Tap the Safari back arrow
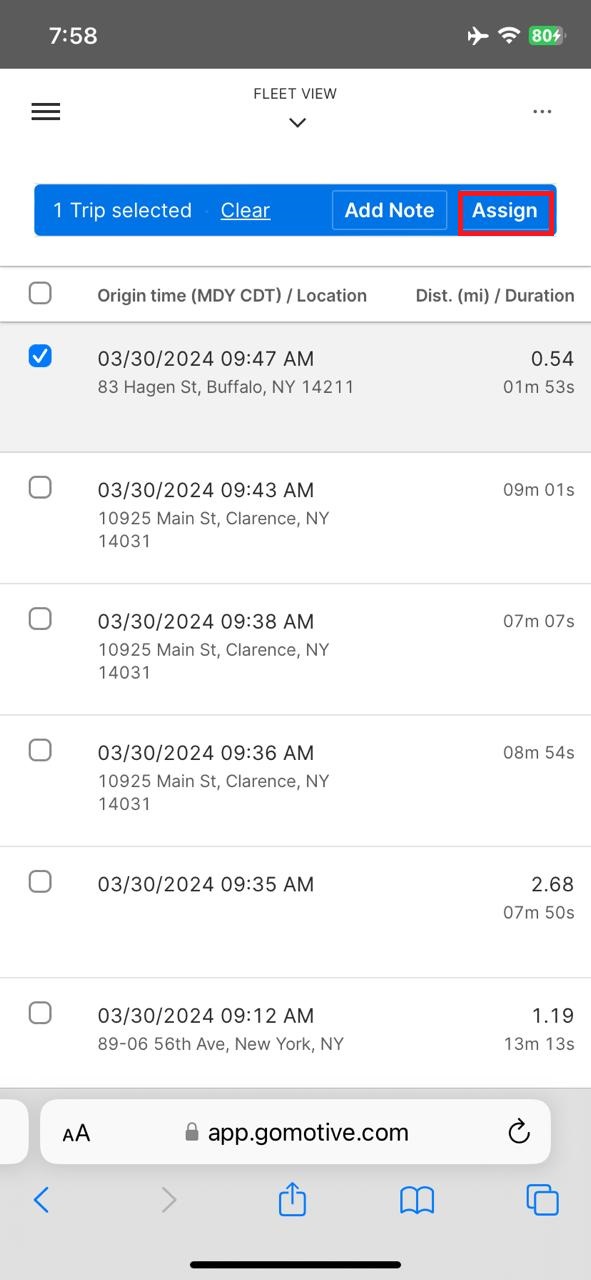Screen dimensions: 591x1280 (41, 1199)
